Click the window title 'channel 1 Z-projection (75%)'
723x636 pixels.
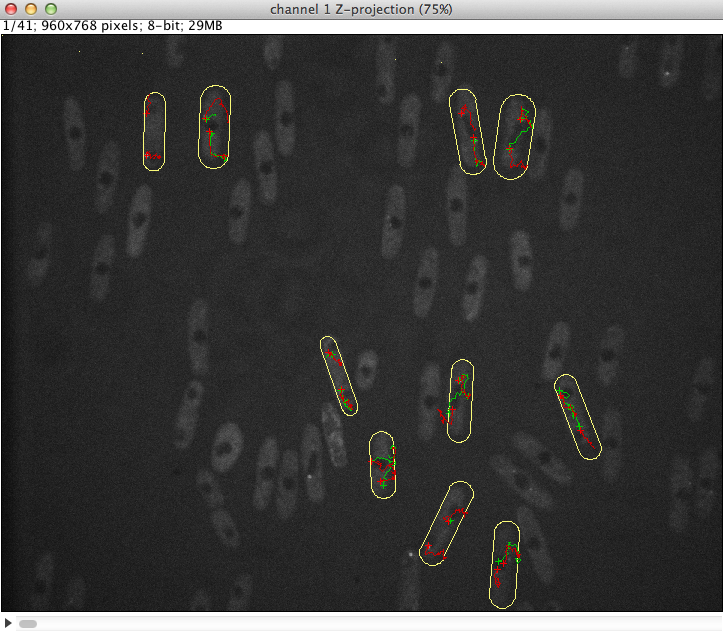361,9
